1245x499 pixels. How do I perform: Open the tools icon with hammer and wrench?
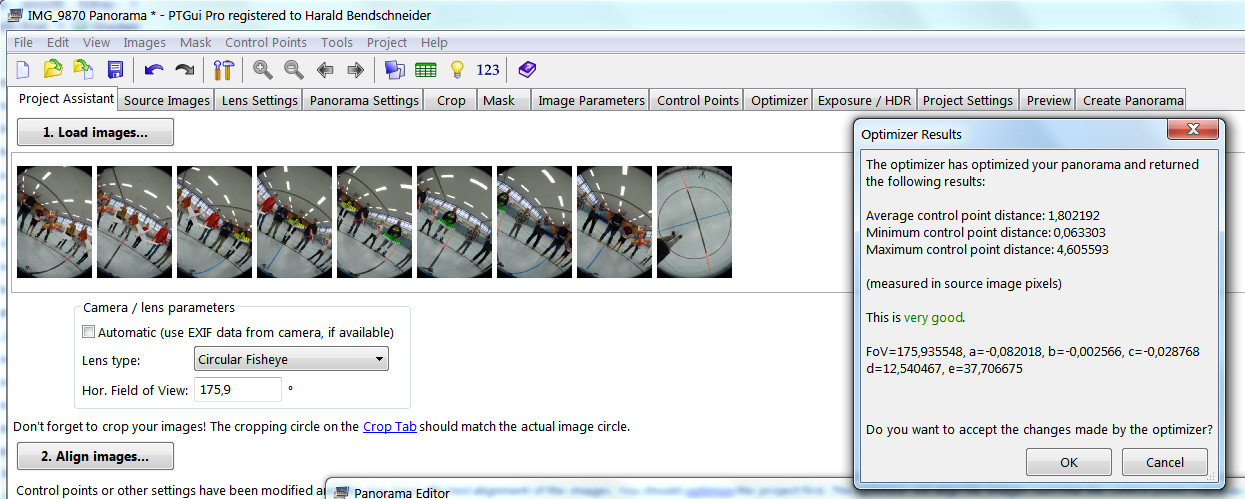(223, 70)
